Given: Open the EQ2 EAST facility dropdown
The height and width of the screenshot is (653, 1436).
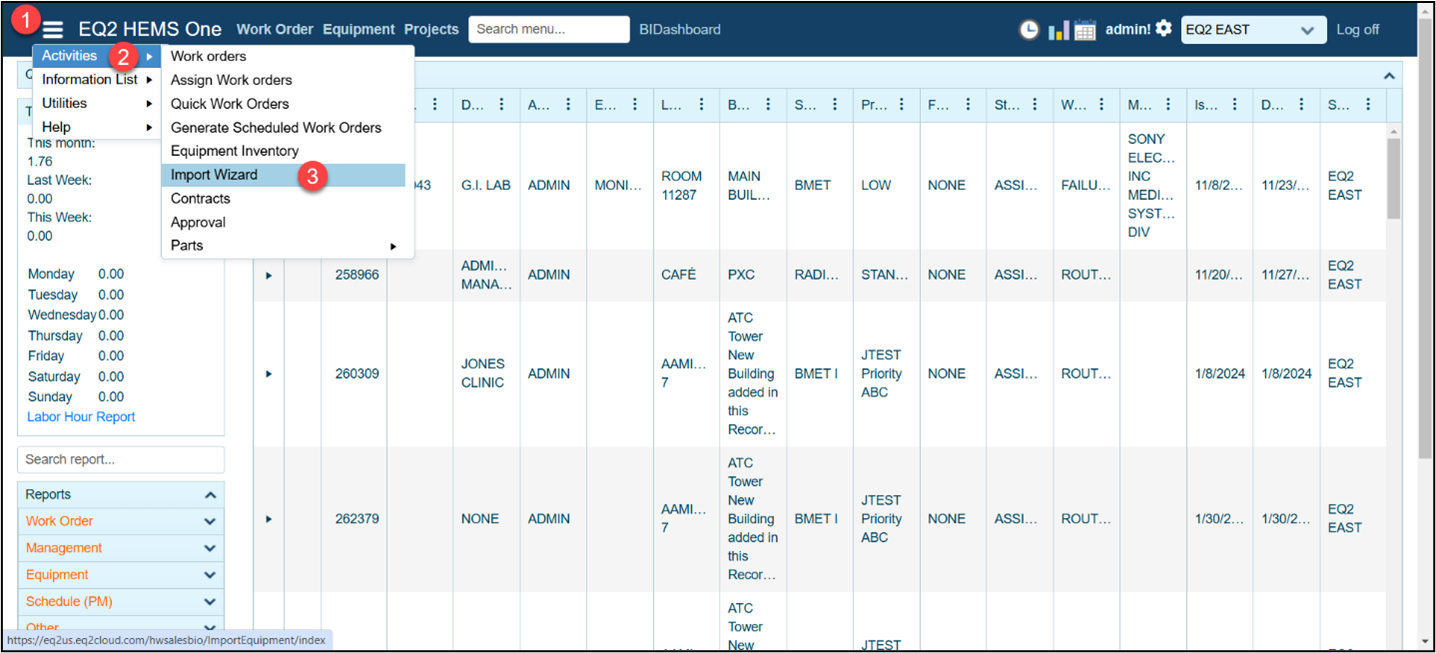Looking at the screenshot, I should click(1253, 30).
